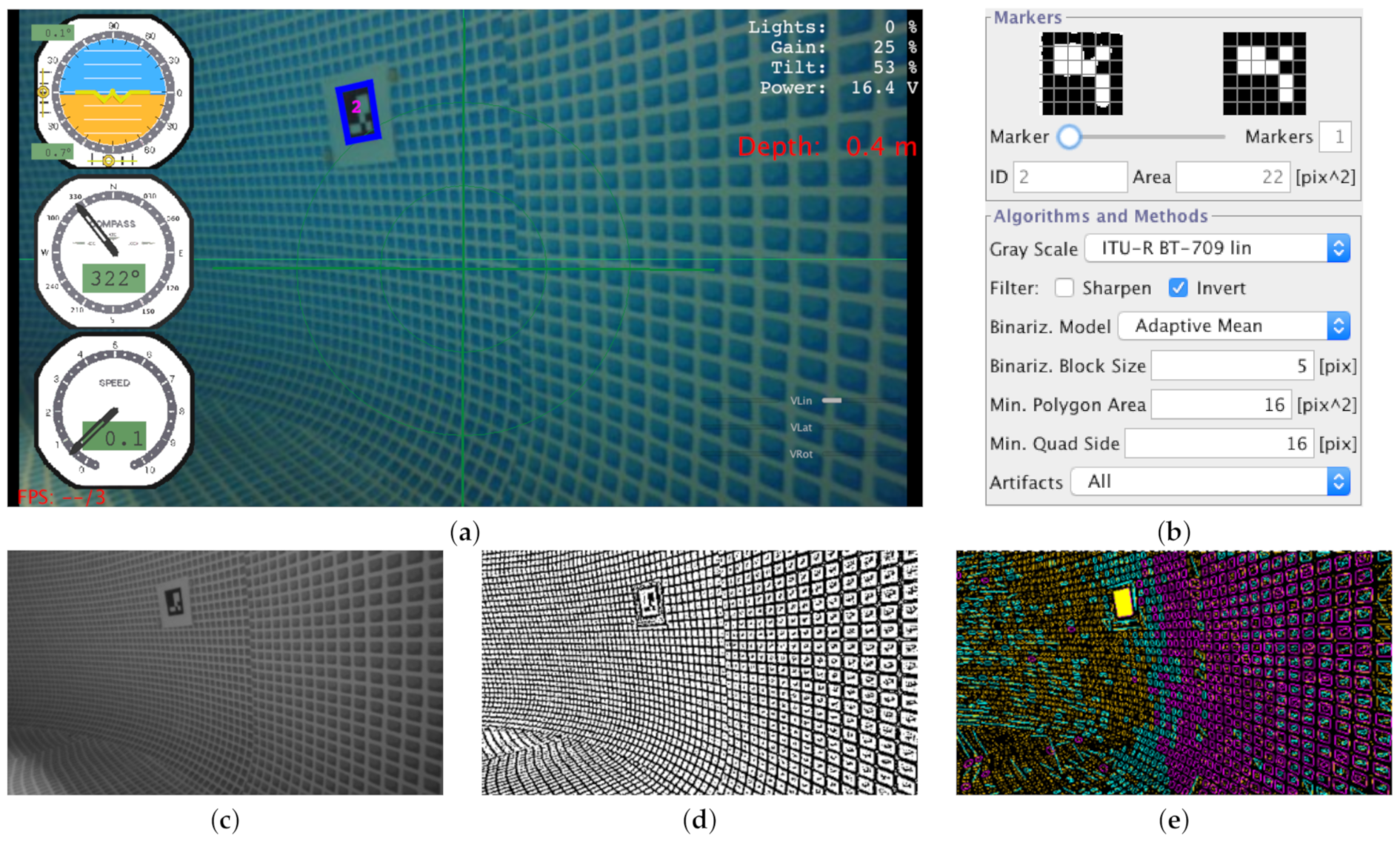1400x841 pixels.
Task: Click the compass gauge showing 322°
Action: pos(113,253)
